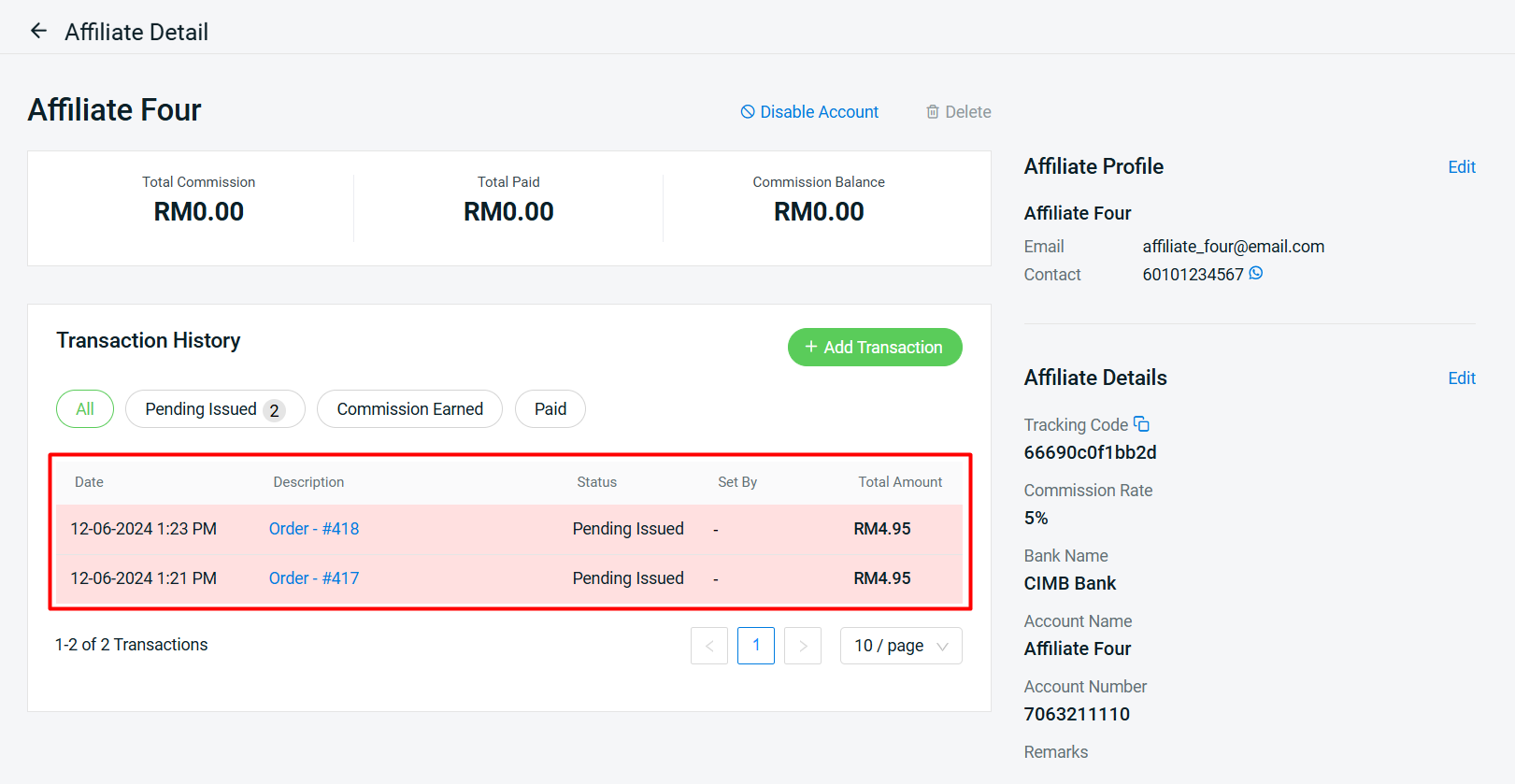
Task: Click the Total Amount column header
Action: pos(899,482)
